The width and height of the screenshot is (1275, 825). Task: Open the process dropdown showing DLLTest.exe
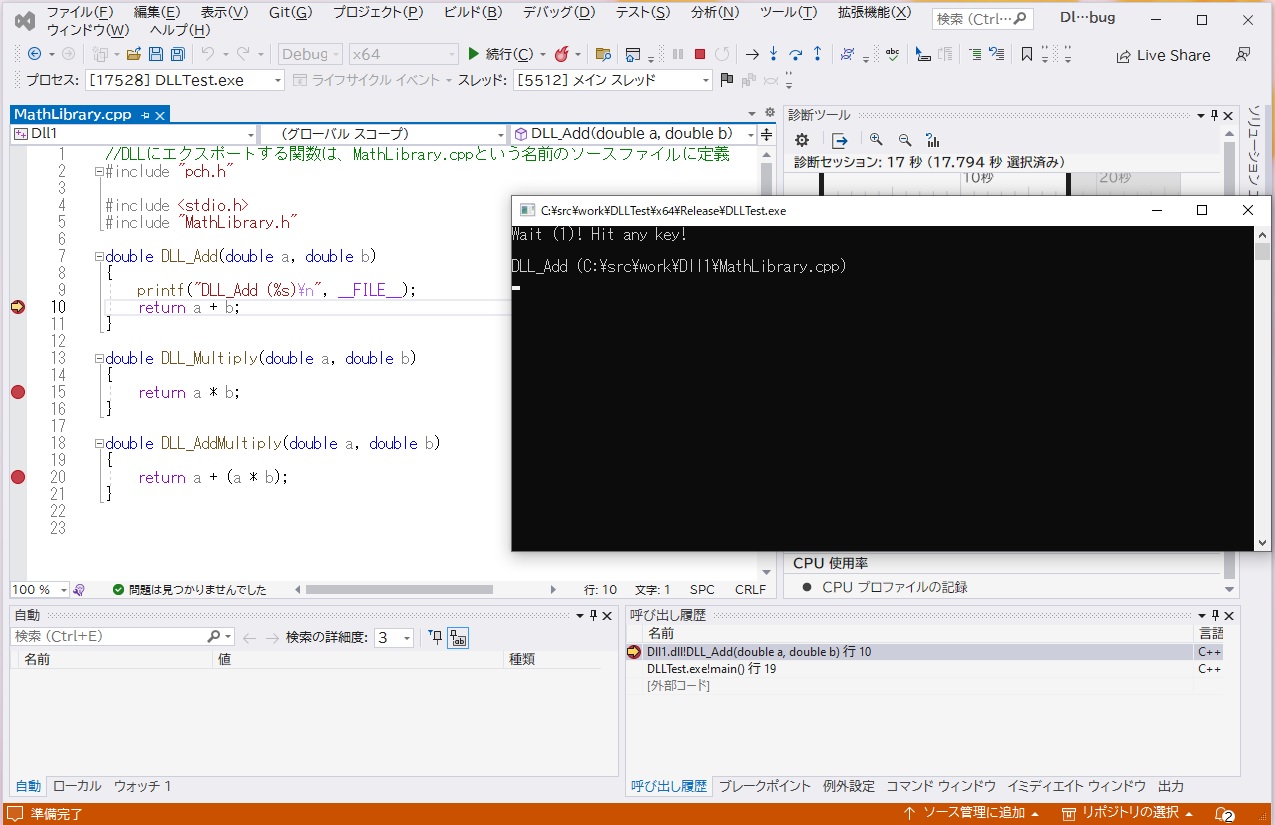186,80
